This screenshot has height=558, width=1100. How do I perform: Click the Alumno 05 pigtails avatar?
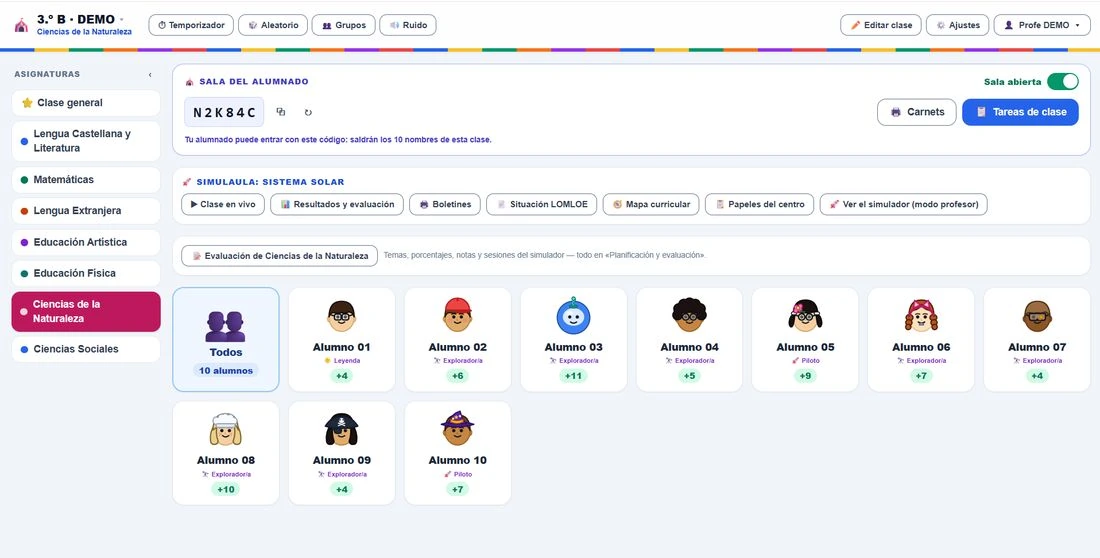[x=805, y=315]
